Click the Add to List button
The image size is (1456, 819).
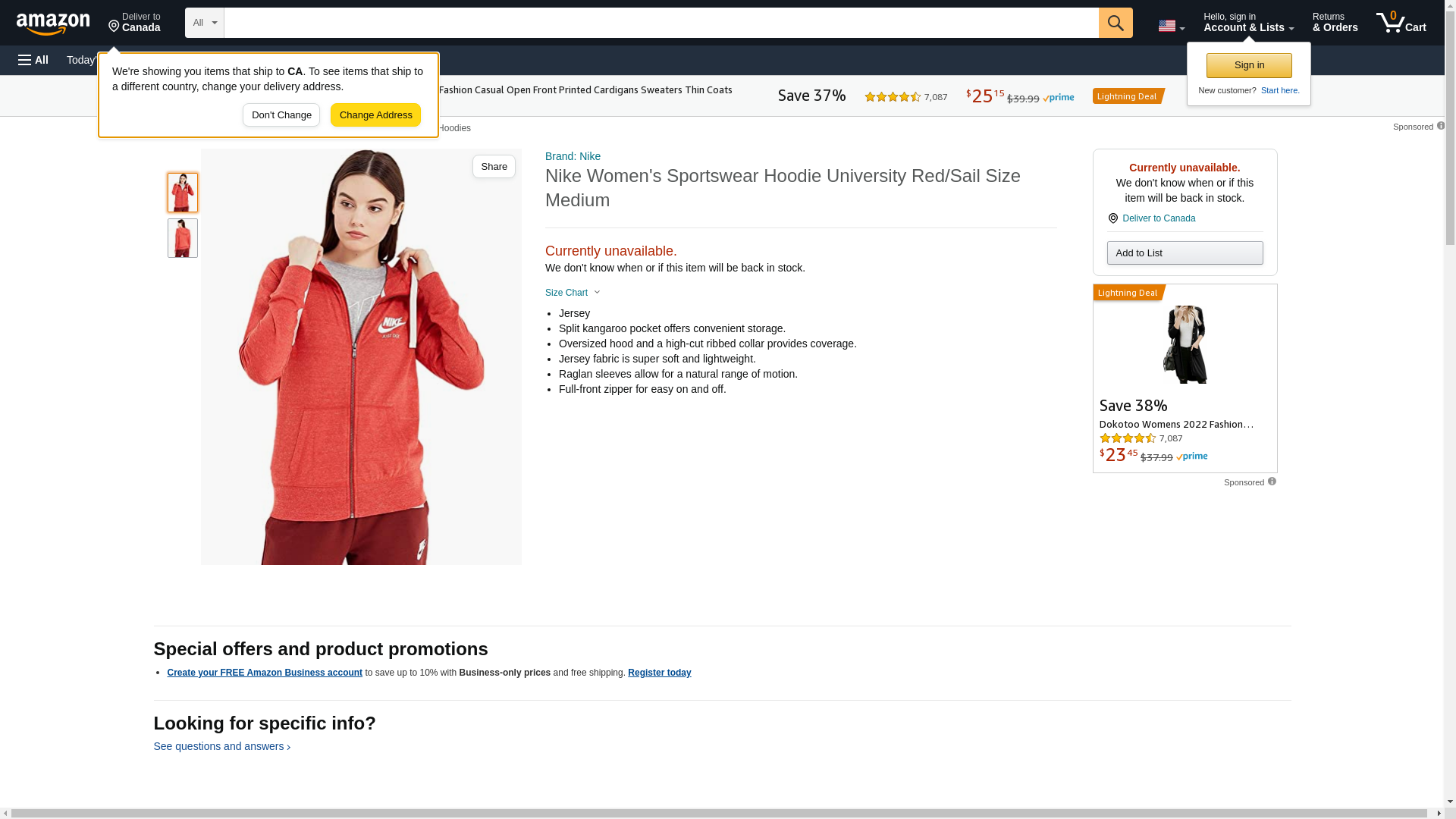tap(1184, 253)
